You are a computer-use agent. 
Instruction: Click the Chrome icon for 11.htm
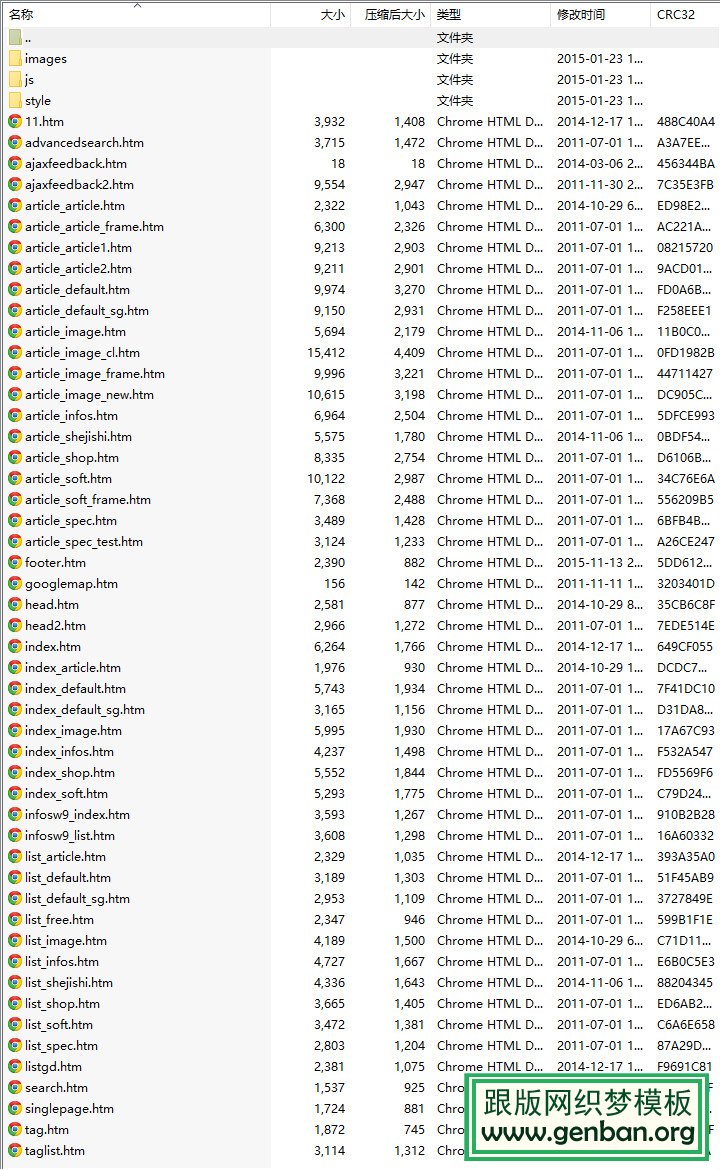pos(15,121)
